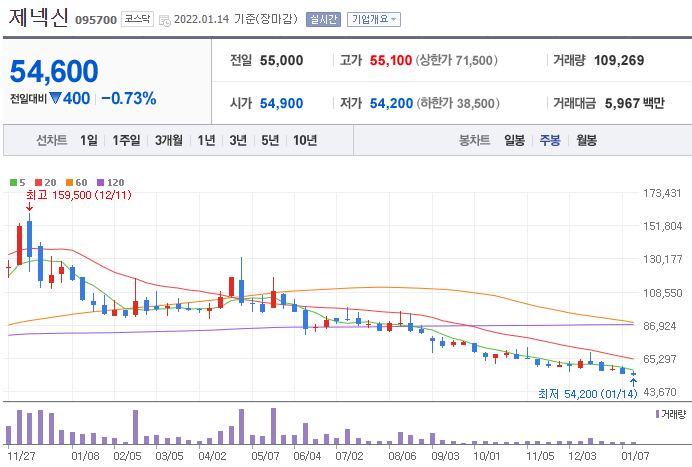Click the 173,431 price axis label
This screenshot has width=692, height=467.
pyautogui.click(x=662, y=193)
